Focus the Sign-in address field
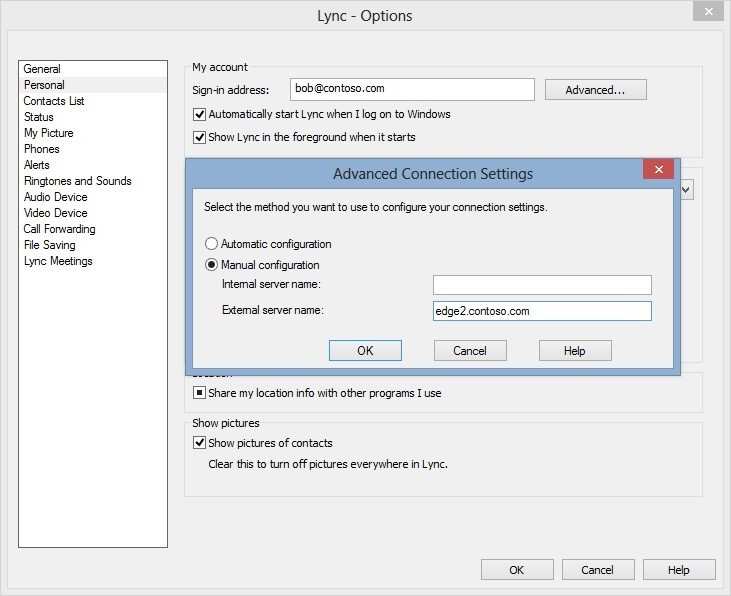 coord(412,89)
